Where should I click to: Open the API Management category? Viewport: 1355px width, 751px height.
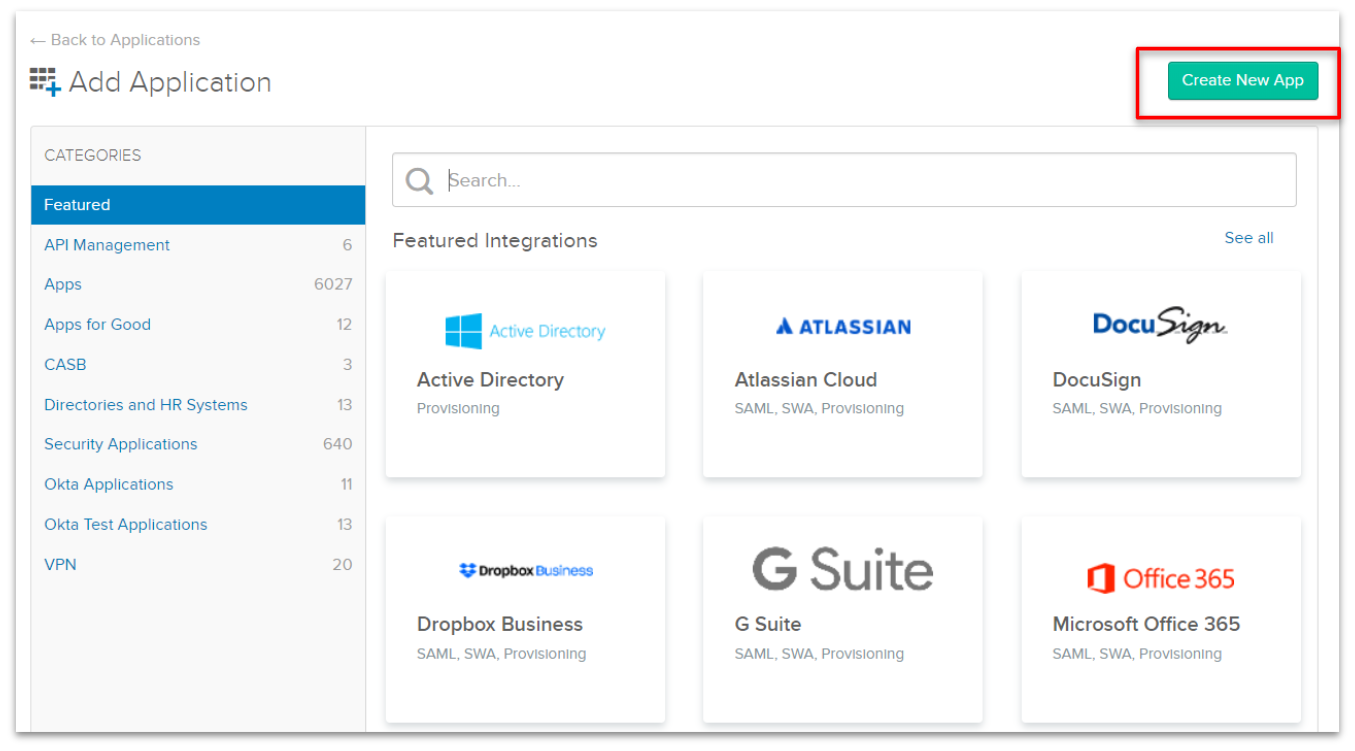107,245
